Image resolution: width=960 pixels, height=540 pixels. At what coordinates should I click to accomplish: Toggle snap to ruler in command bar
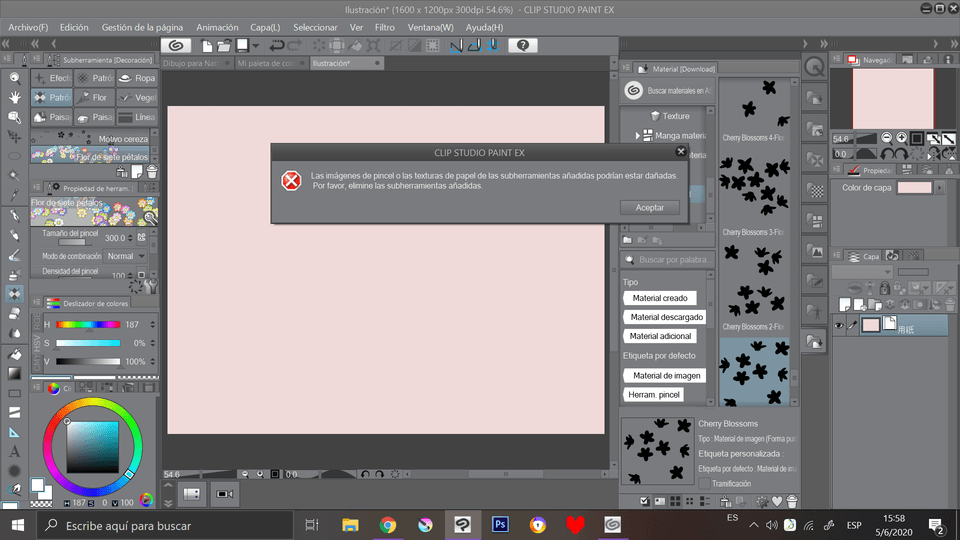[x=457, y=45]
